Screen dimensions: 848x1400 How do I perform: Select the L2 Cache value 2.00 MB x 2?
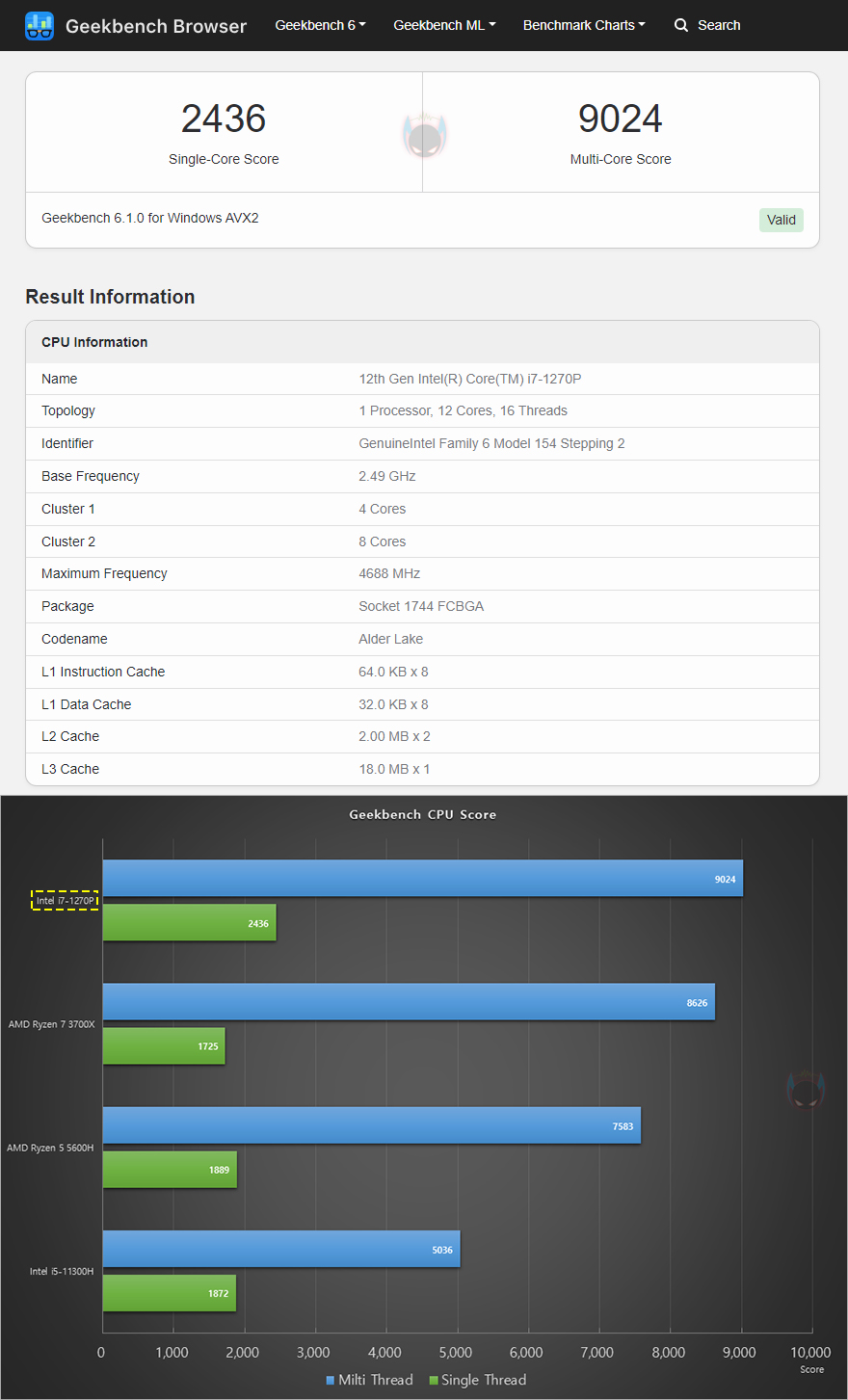(x=394, y=736)
